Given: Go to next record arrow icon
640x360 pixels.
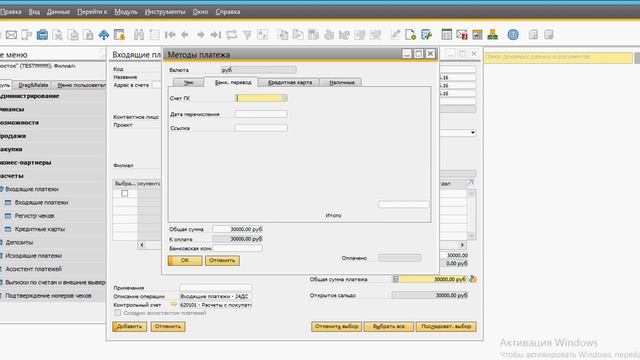Looking at the screenshot, I should [200, 35].
